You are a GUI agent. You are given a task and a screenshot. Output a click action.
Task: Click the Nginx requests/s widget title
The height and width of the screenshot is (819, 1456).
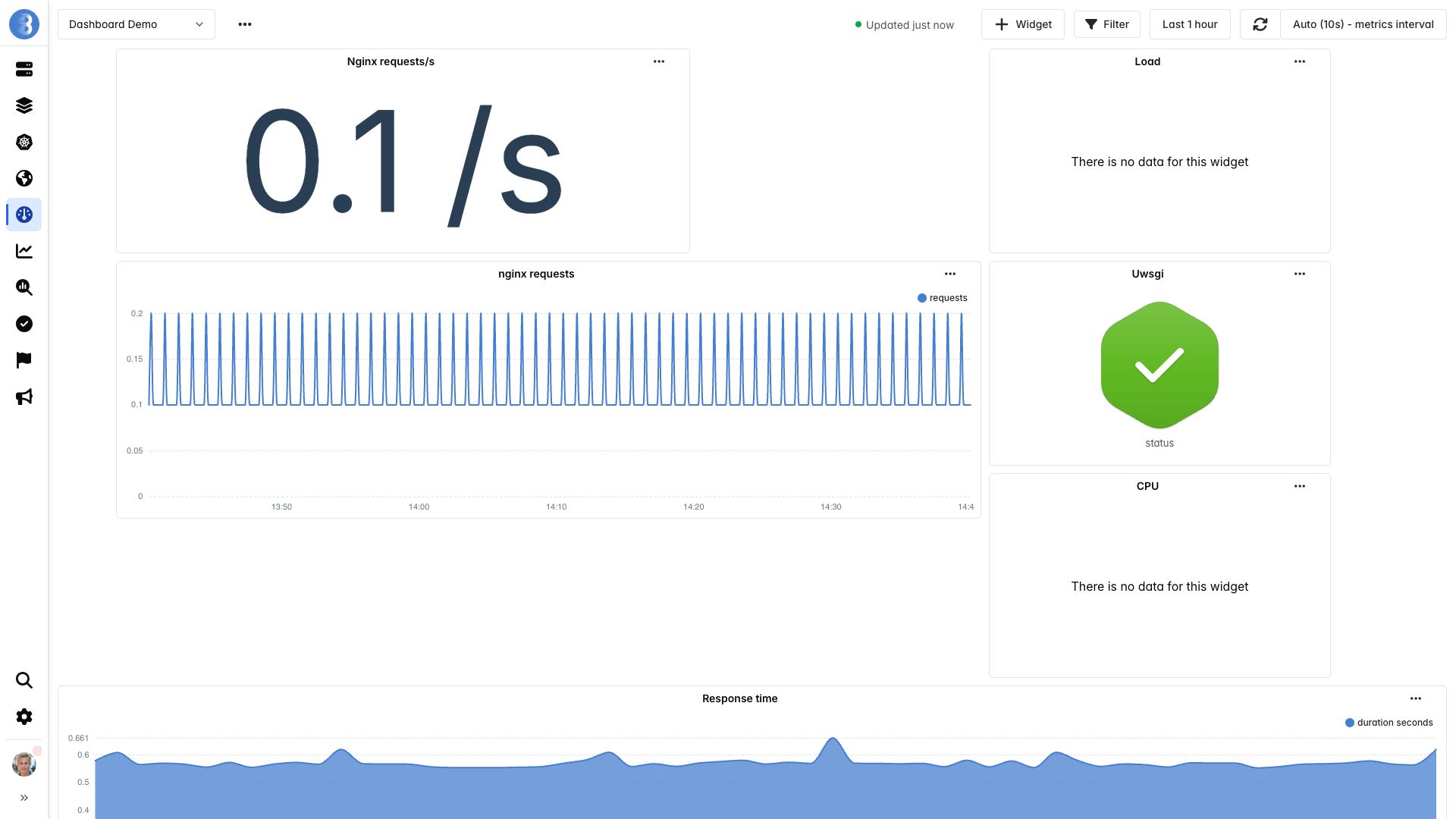[391, 61]
